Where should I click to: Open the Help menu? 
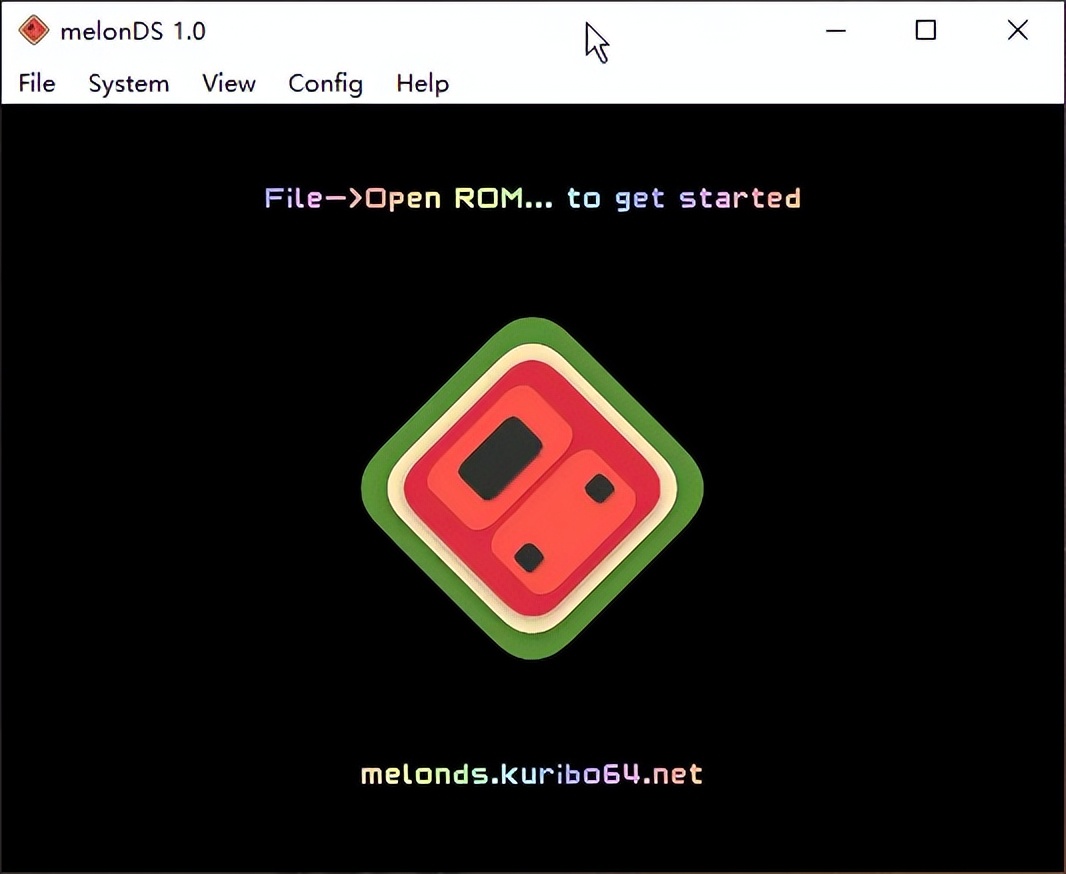(x=422, y=84)
